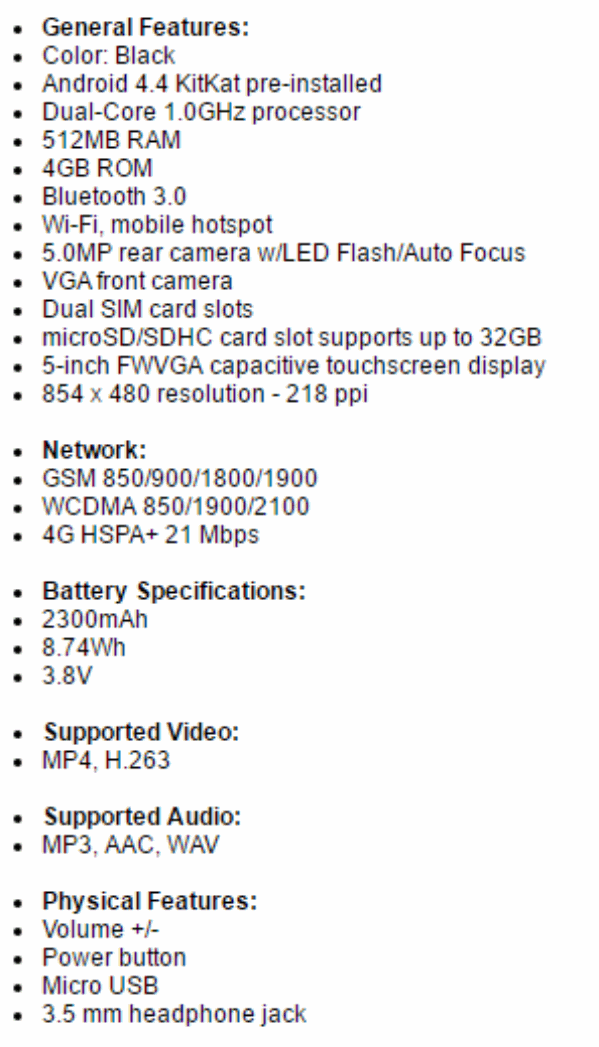Select Dual SIM card slots item
The height and width of the screenshot is (1047, 599).
tap(148, 309)
